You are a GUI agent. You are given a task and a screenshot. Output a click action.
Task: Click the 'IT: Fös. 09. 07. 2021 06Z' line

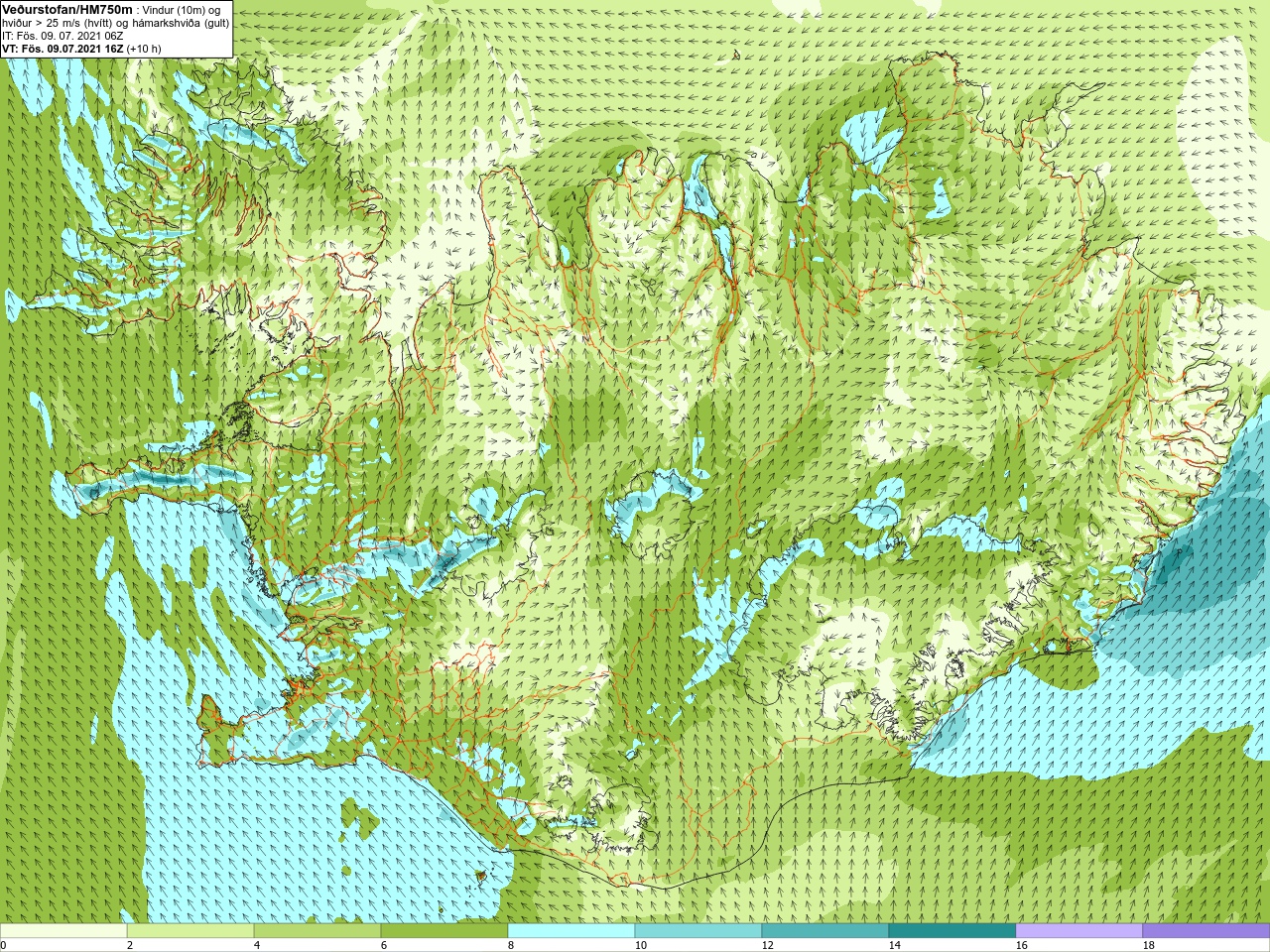click(x=63, y=36)
